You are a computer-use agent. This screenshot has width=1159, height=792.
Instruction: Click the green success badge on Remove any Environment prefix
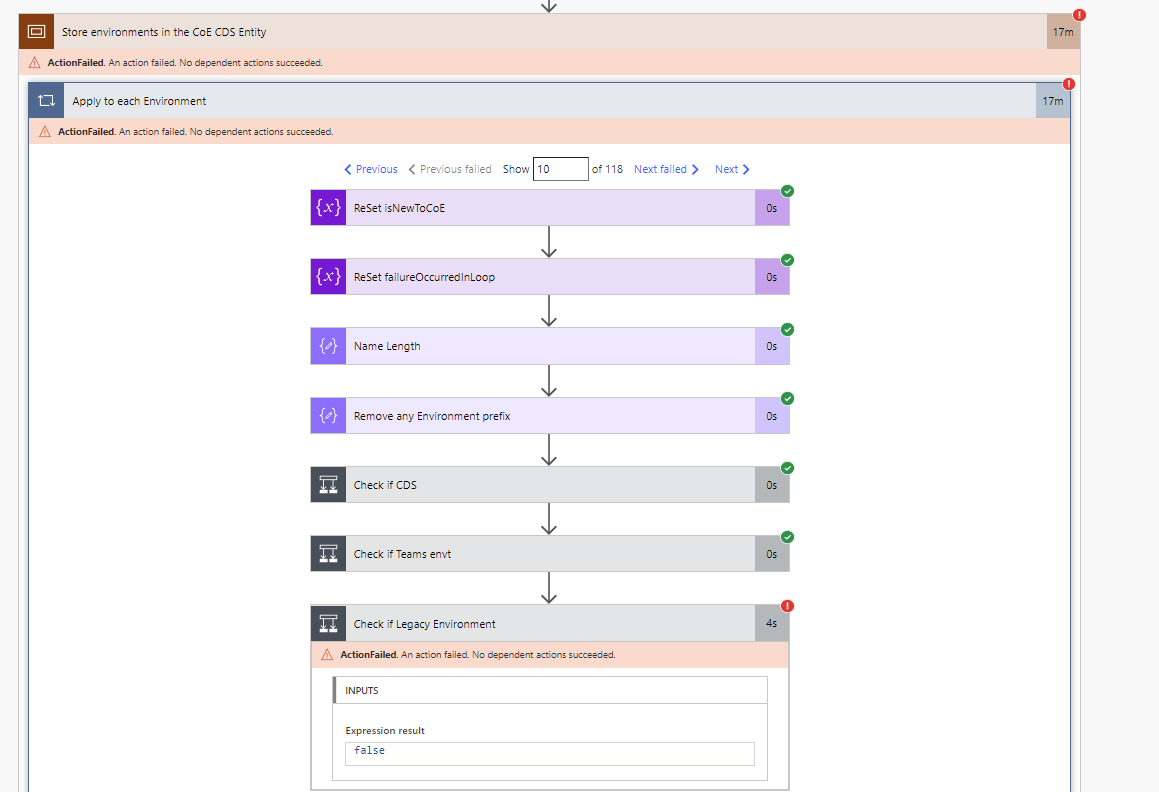pos(788,399)
